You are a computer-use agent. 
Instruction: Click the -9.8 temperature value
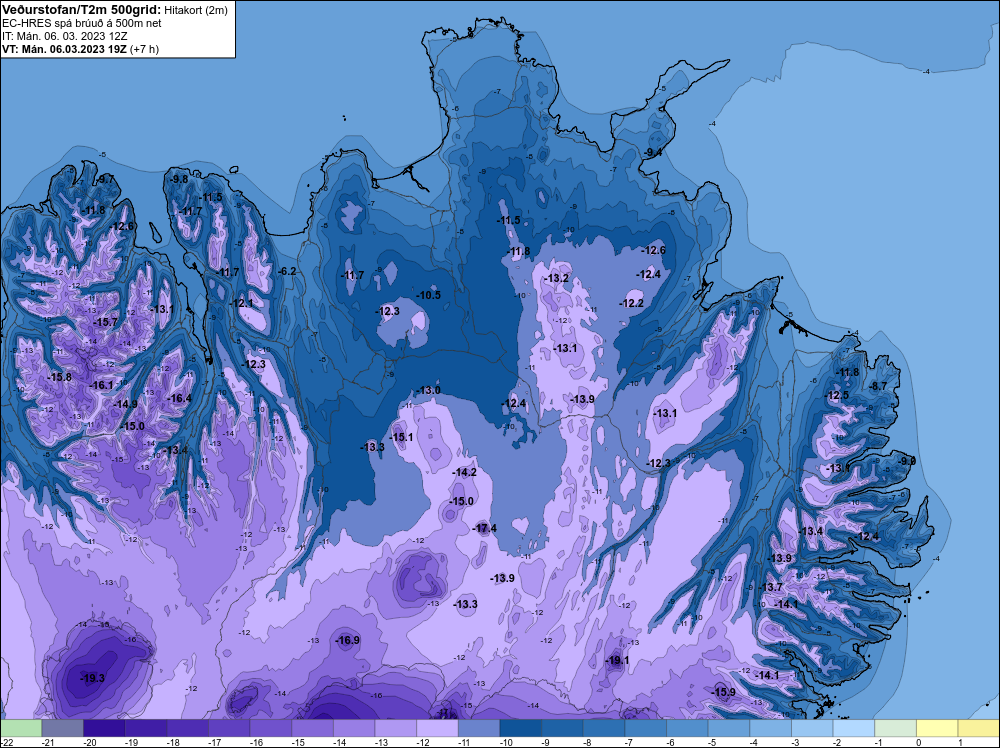[179, 179]
